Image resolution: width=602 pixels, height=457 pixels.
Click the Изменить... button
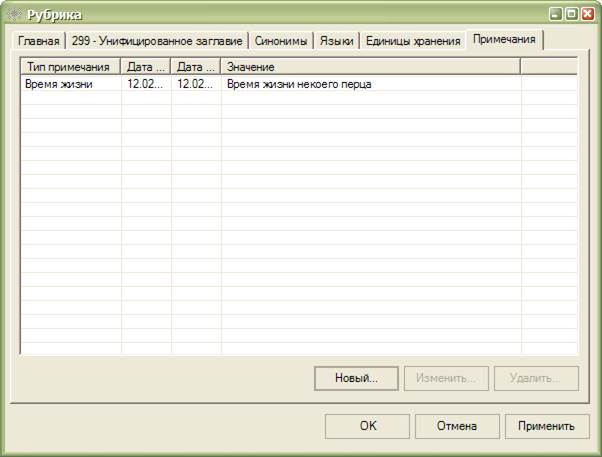[446, 379]
